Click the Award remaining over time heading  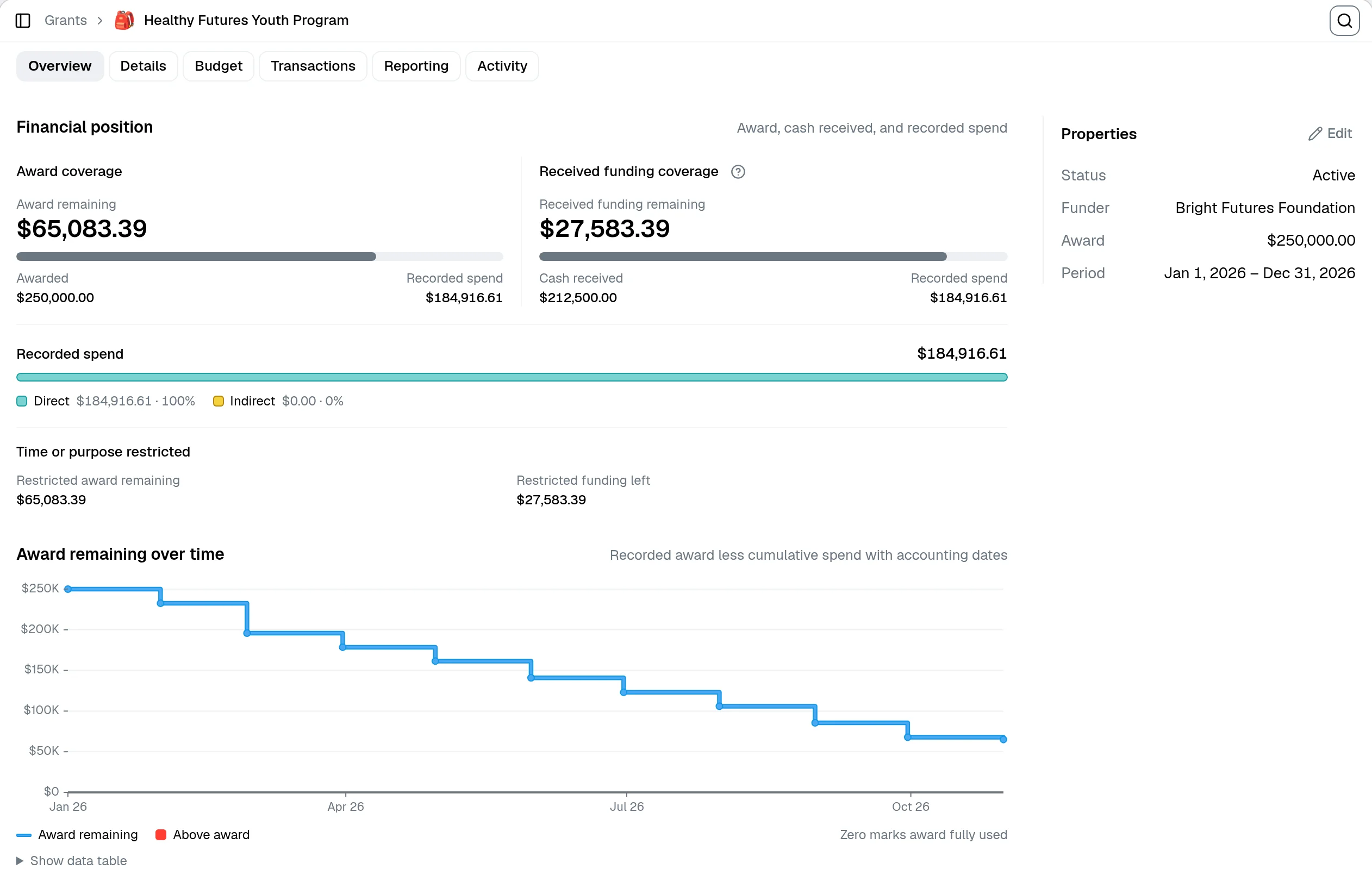coord(120,554)
